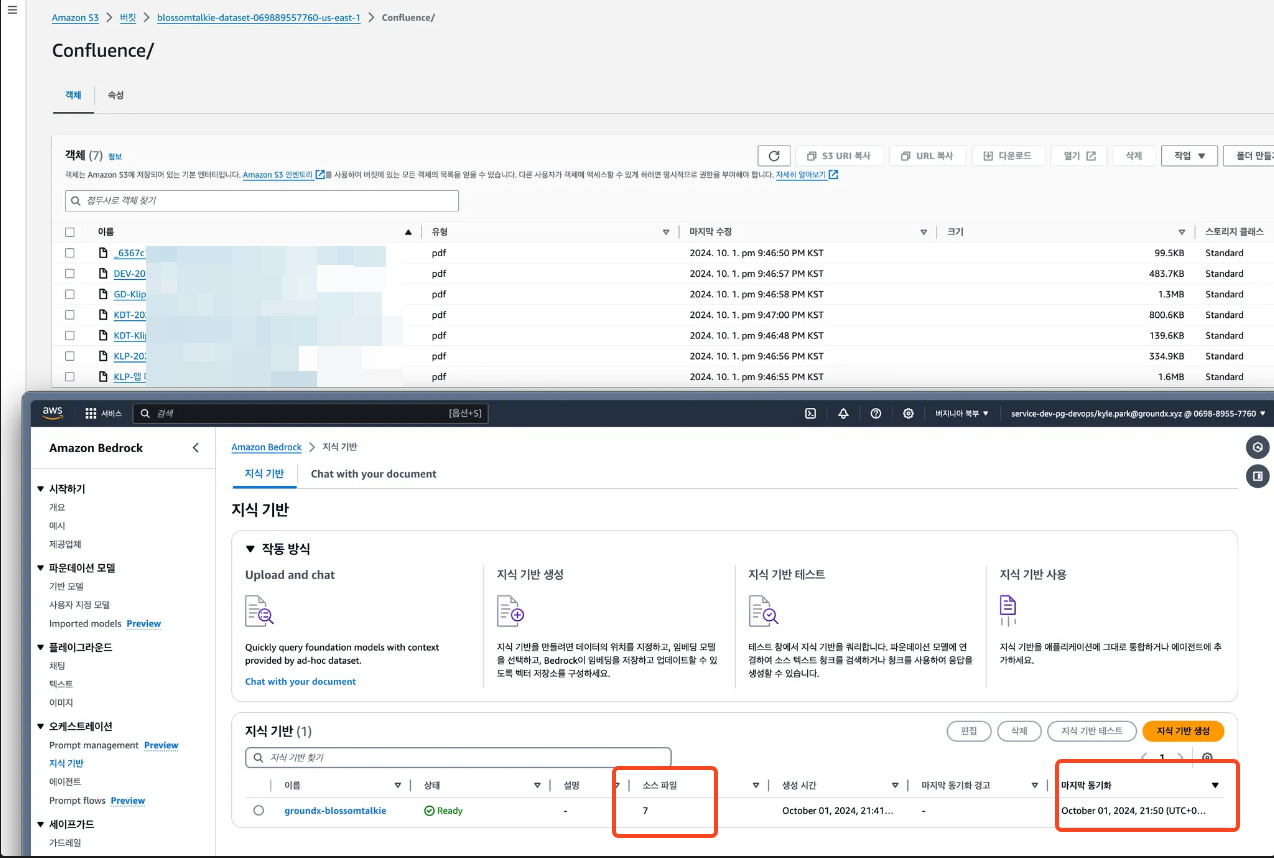The width and height of the screenshot is (1274, 858).
Task: Open the notifications bell
Action: (843, 413)
